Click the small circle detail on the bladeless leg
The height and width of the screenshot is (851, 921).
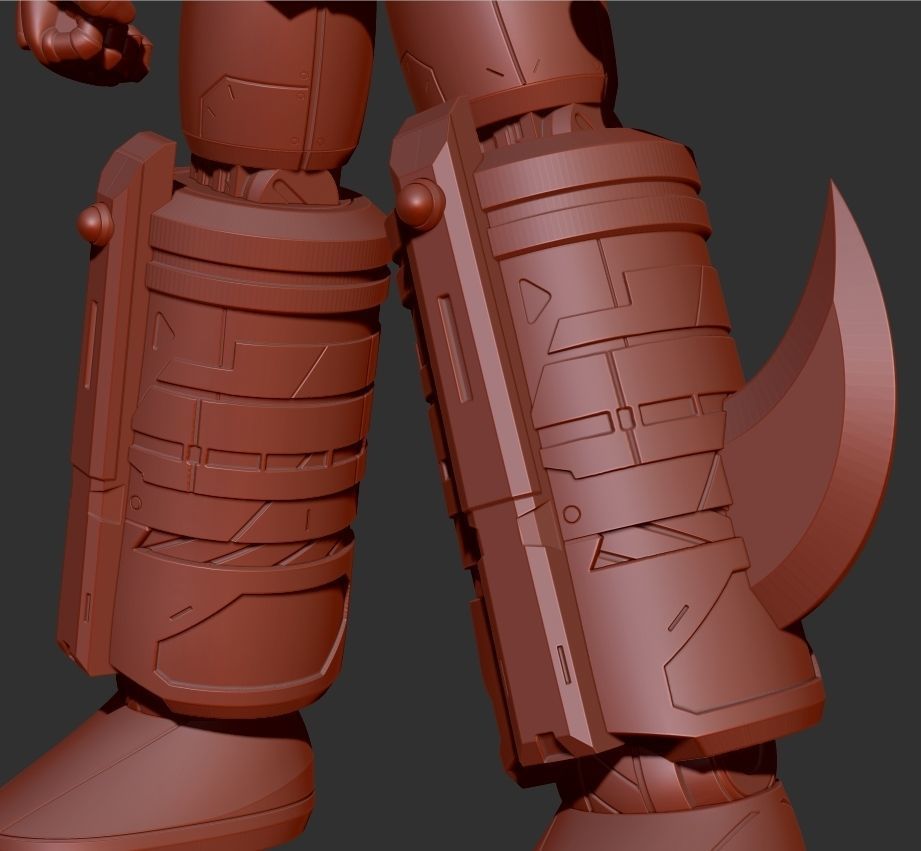coord(136,503)
